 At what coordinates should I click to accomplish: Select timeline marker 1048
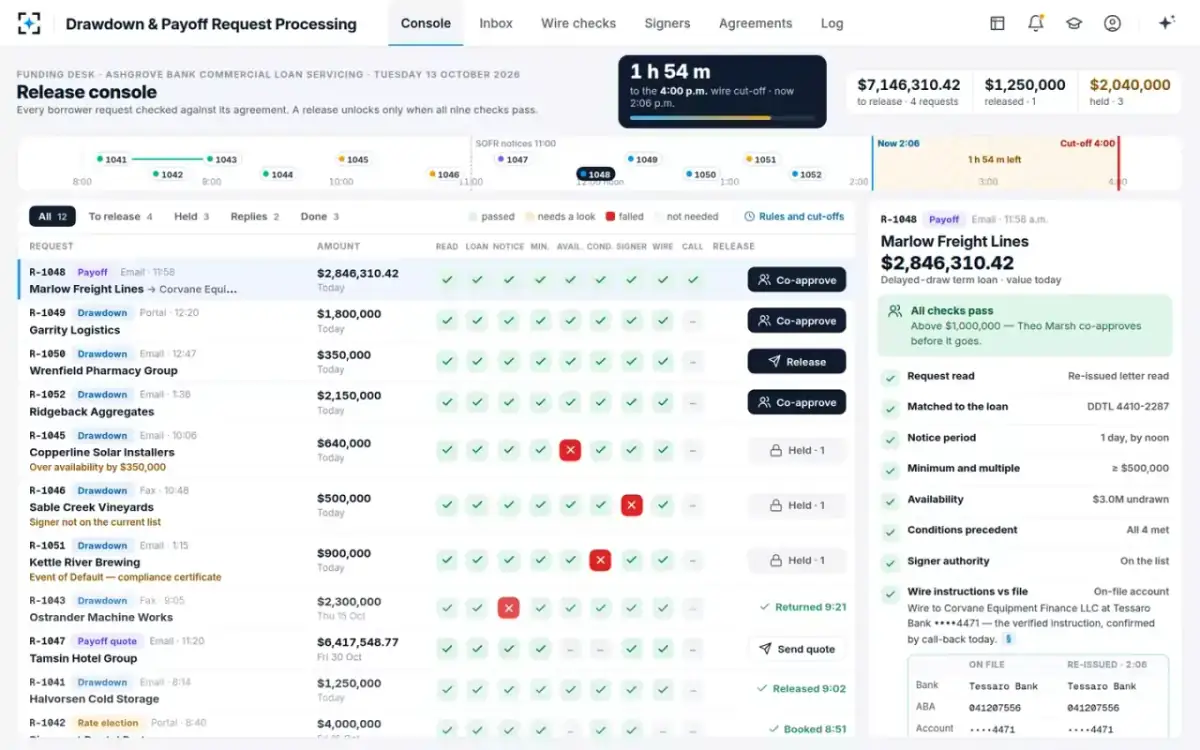click(595, 174)
